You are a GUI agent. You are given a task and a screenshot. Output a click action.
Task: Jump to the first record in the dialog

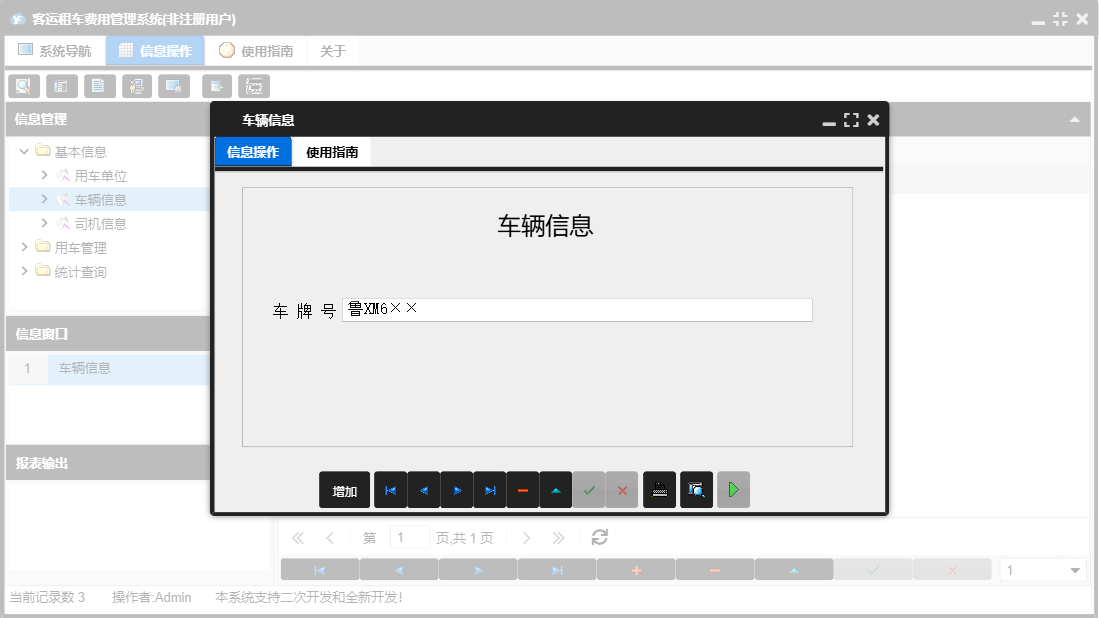pos(390,490)
